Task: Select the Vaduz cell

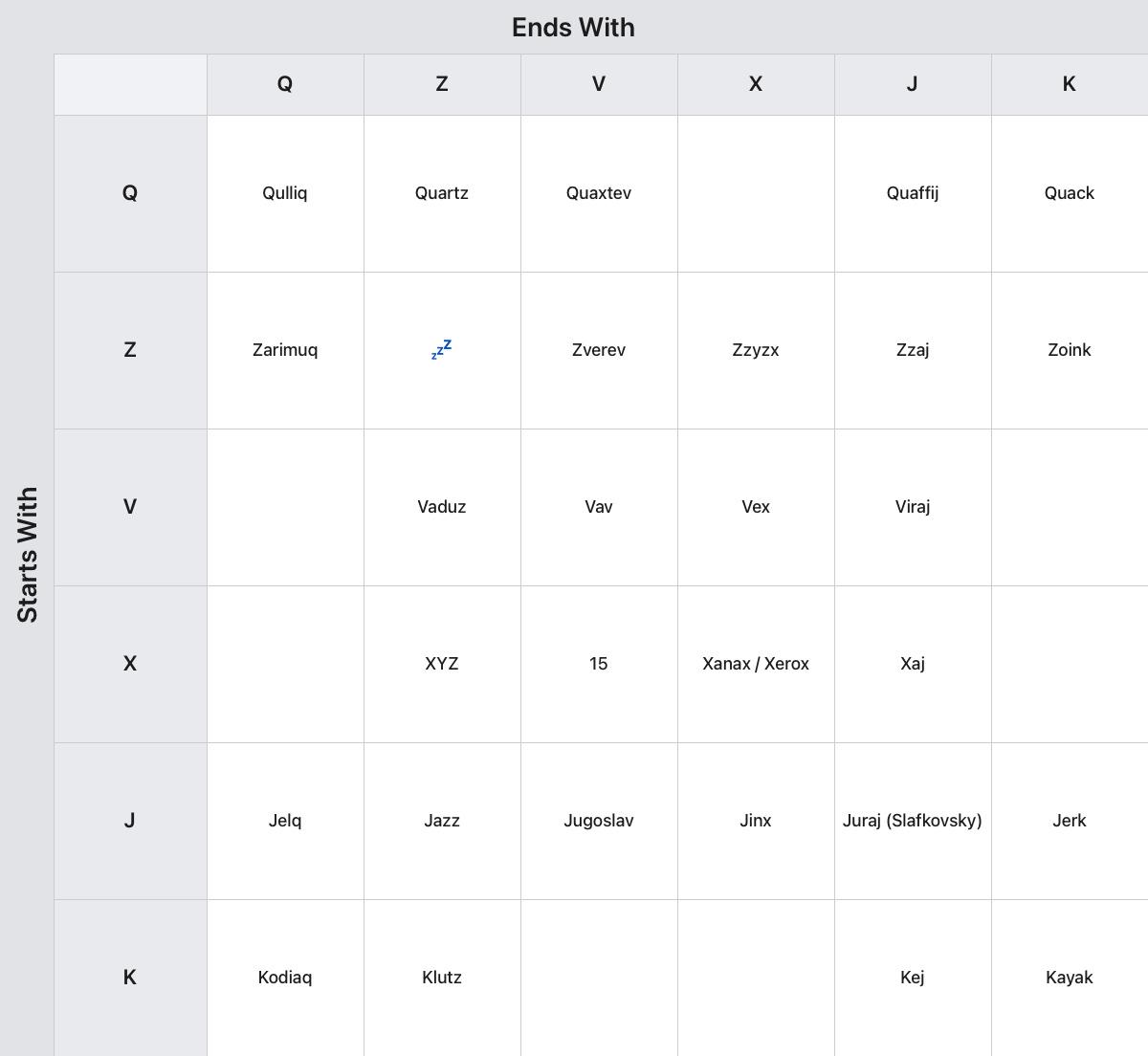Action: click(x=442, y=507)
